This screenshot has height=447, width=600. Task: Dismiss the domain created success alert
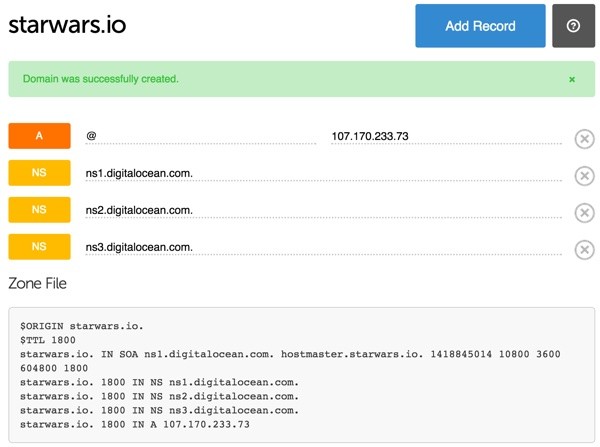point(572,79)
